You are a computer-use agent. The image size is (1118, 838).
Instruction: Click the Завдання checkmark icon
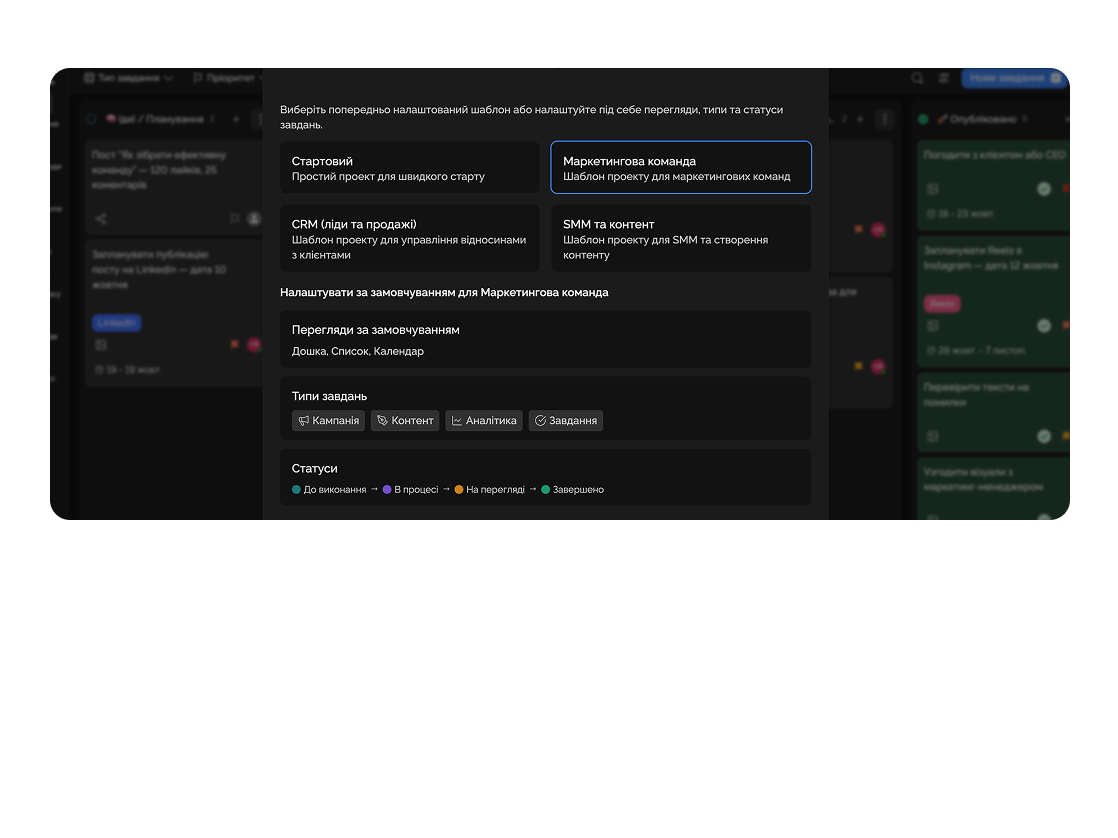point(540,421)
